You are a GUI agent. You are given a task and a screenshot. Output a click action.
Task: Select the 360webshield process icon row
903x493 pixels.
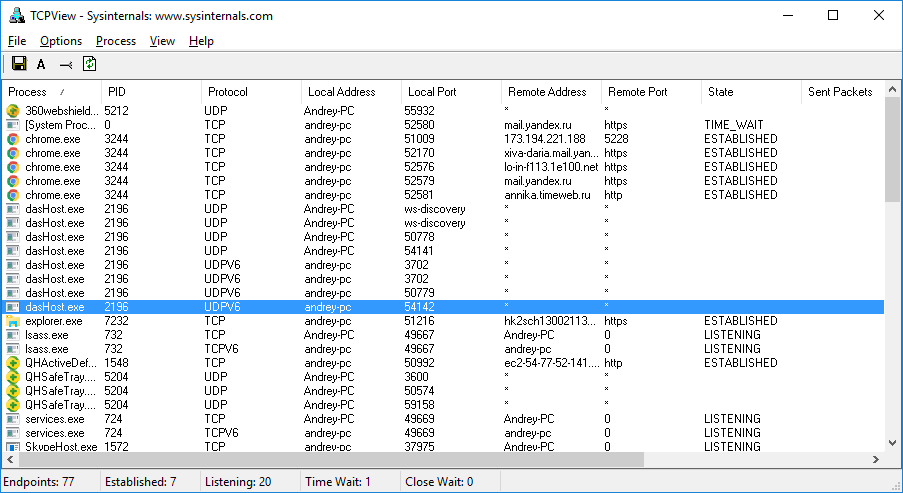point(13,111)
